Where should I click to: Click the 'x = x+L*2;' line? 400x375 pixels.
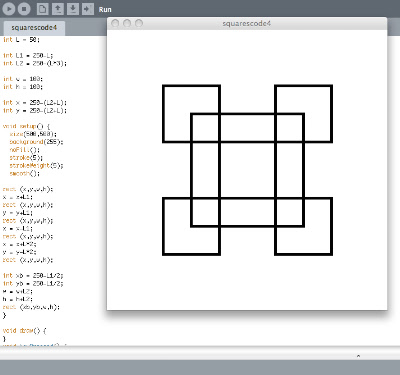pyautogui.click(x=19, y=244)
